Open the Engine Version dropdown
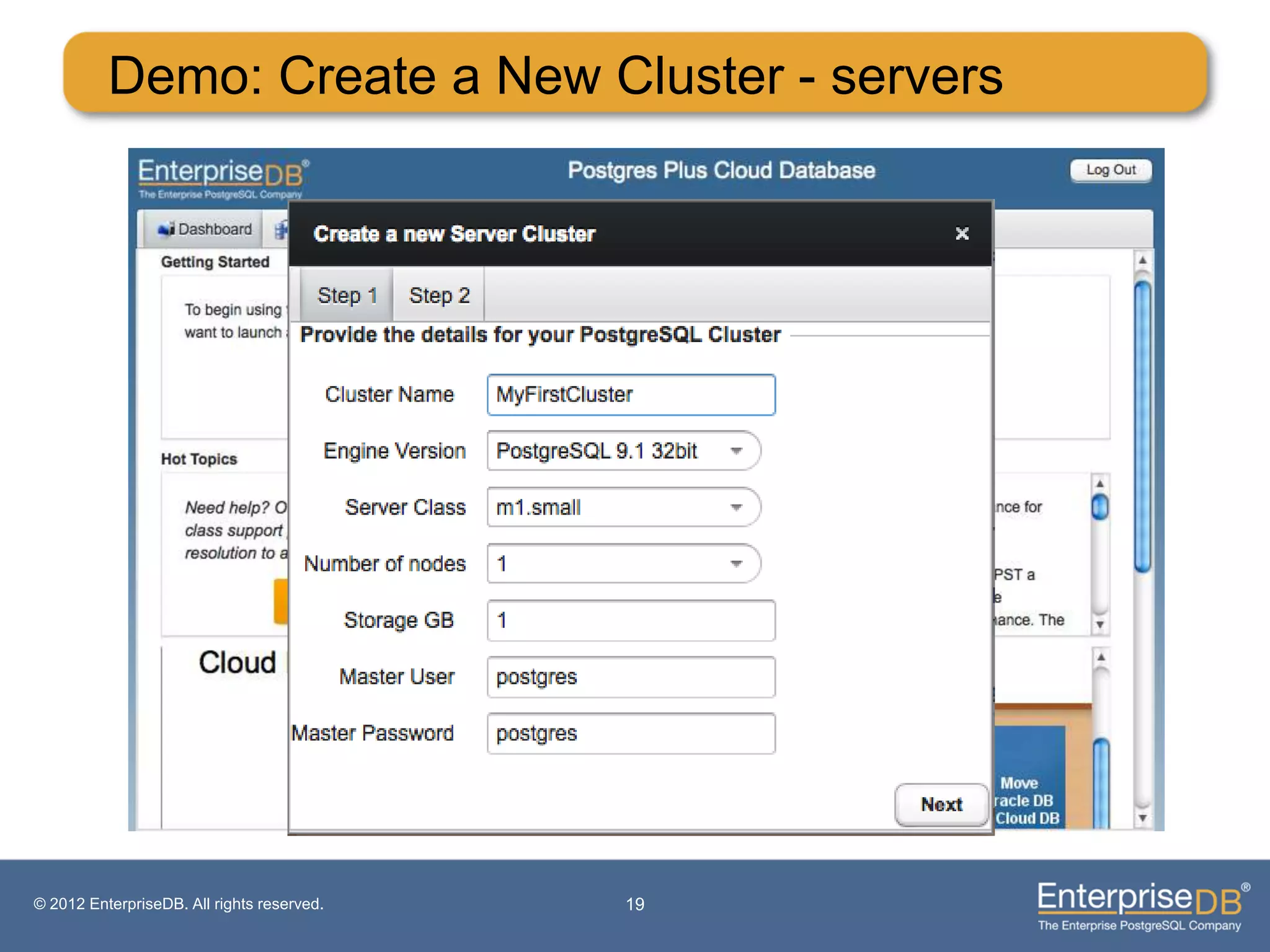The height and width of the screenshot is (952, 1270). [x=623, y=451]
